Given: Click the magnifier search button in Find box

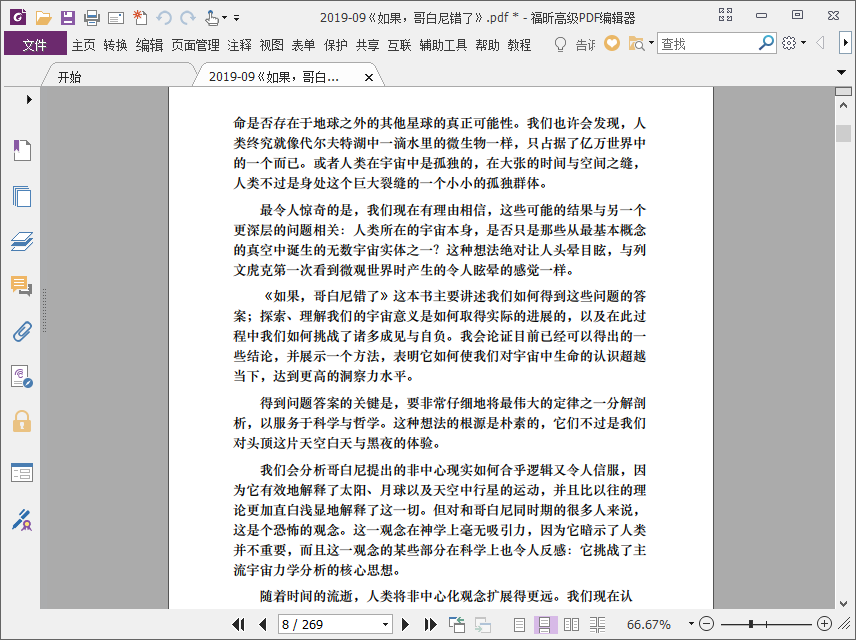Looking at the screenshot, I should pyautogui.click(x=766, y=43).
